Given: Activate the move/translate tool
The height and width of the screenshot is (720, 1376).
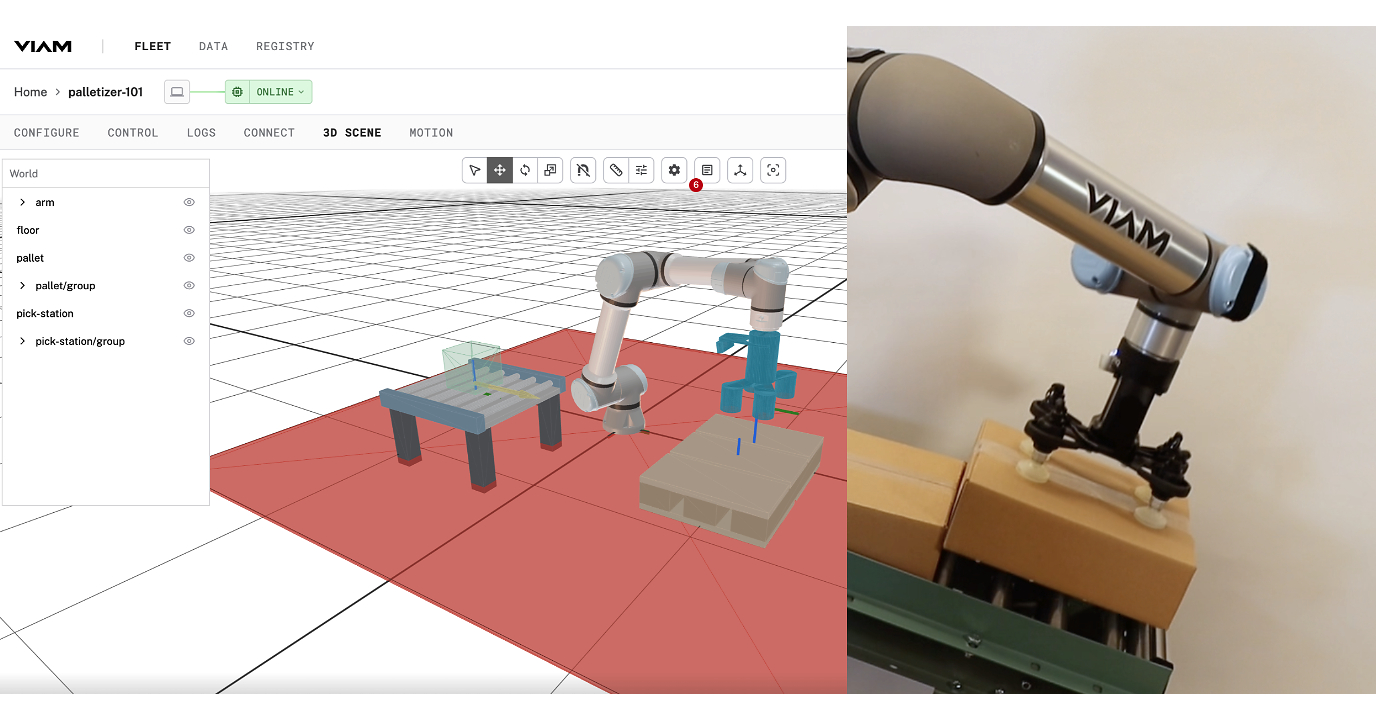Looking at the screenshot, I should [x=500, y=170].
